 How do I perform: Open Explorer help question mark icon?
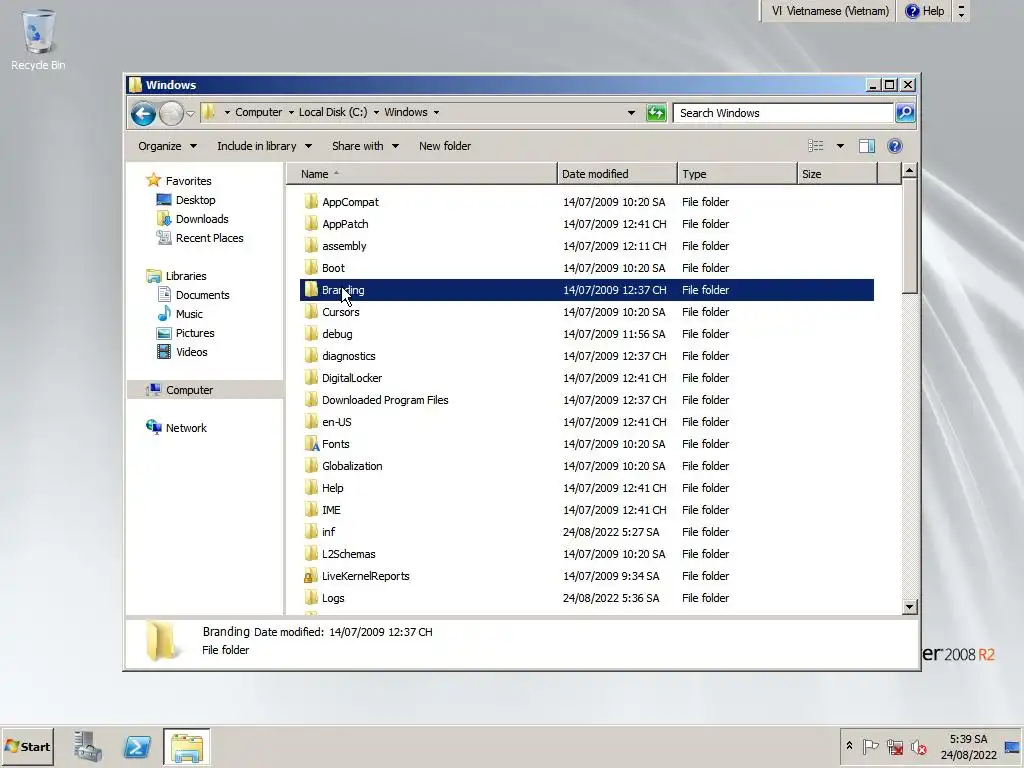[895, 146]
